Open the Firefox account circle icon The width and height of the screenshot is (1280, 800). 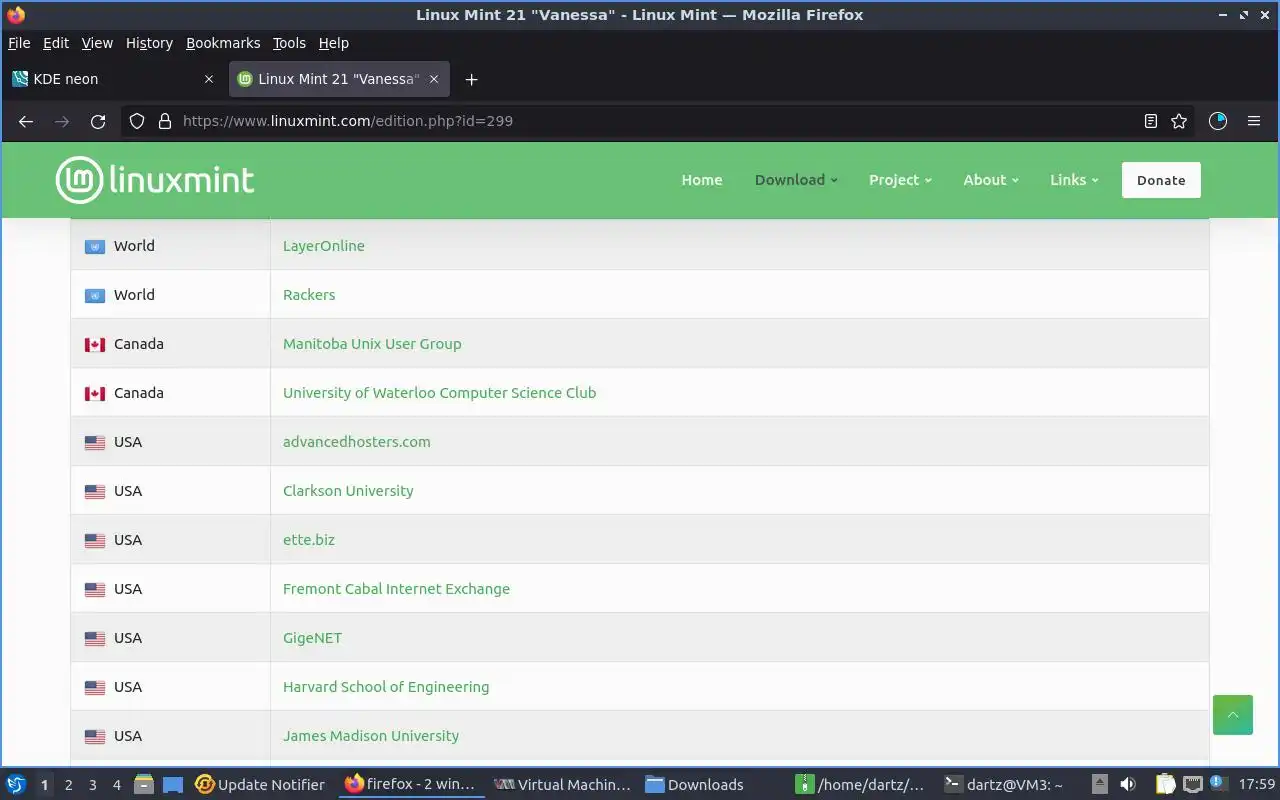pos(1218,121)
